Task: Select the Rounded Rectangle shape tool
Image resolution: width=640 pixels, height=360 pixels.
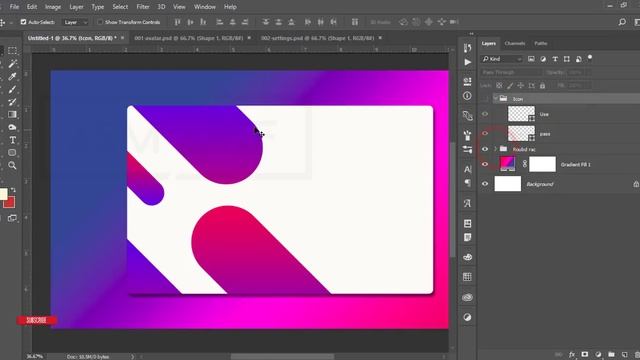Action: (12, 153)
